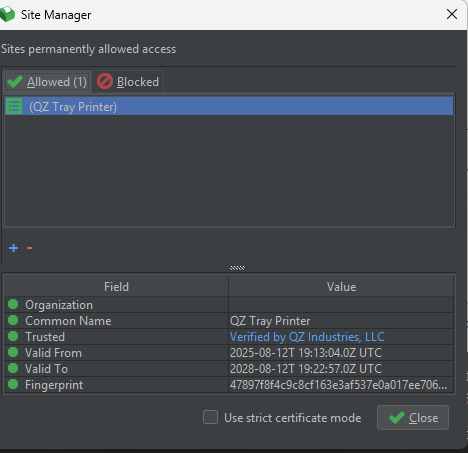Select the (QZ Tray Printer) list entry

(x=229, y=106)
